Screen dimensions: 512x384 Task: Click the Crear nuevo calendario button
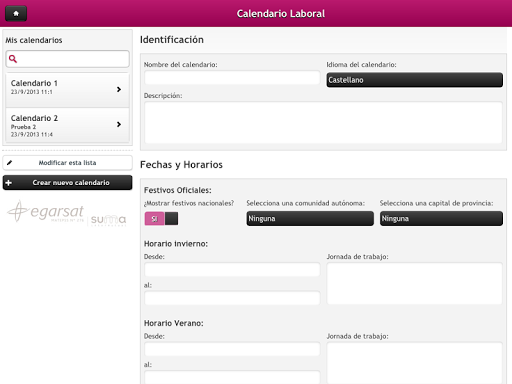[x=67, y=183]
